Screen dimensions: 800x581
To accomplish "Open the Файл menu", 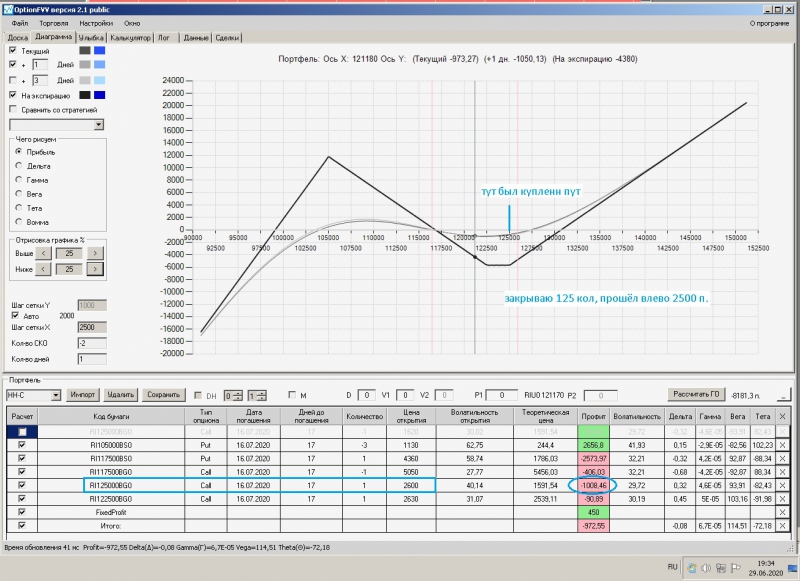I will [x=20, y=23].
